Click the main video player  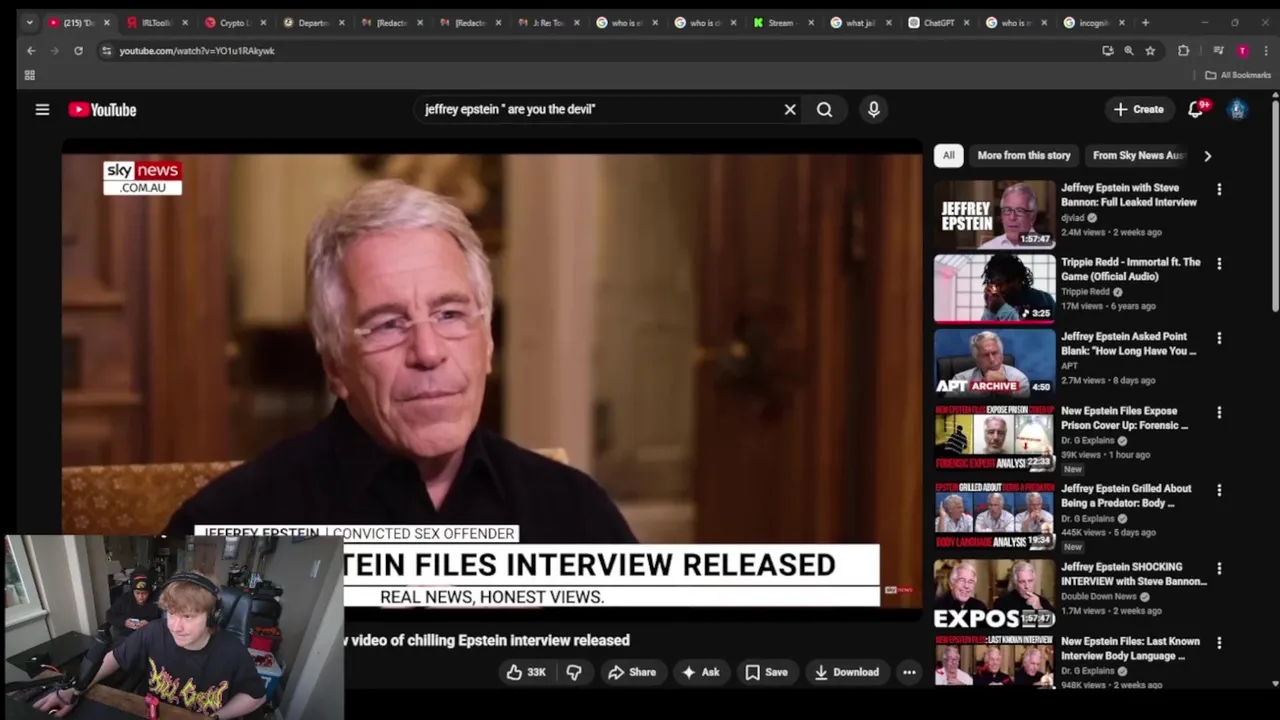[492, 380]
